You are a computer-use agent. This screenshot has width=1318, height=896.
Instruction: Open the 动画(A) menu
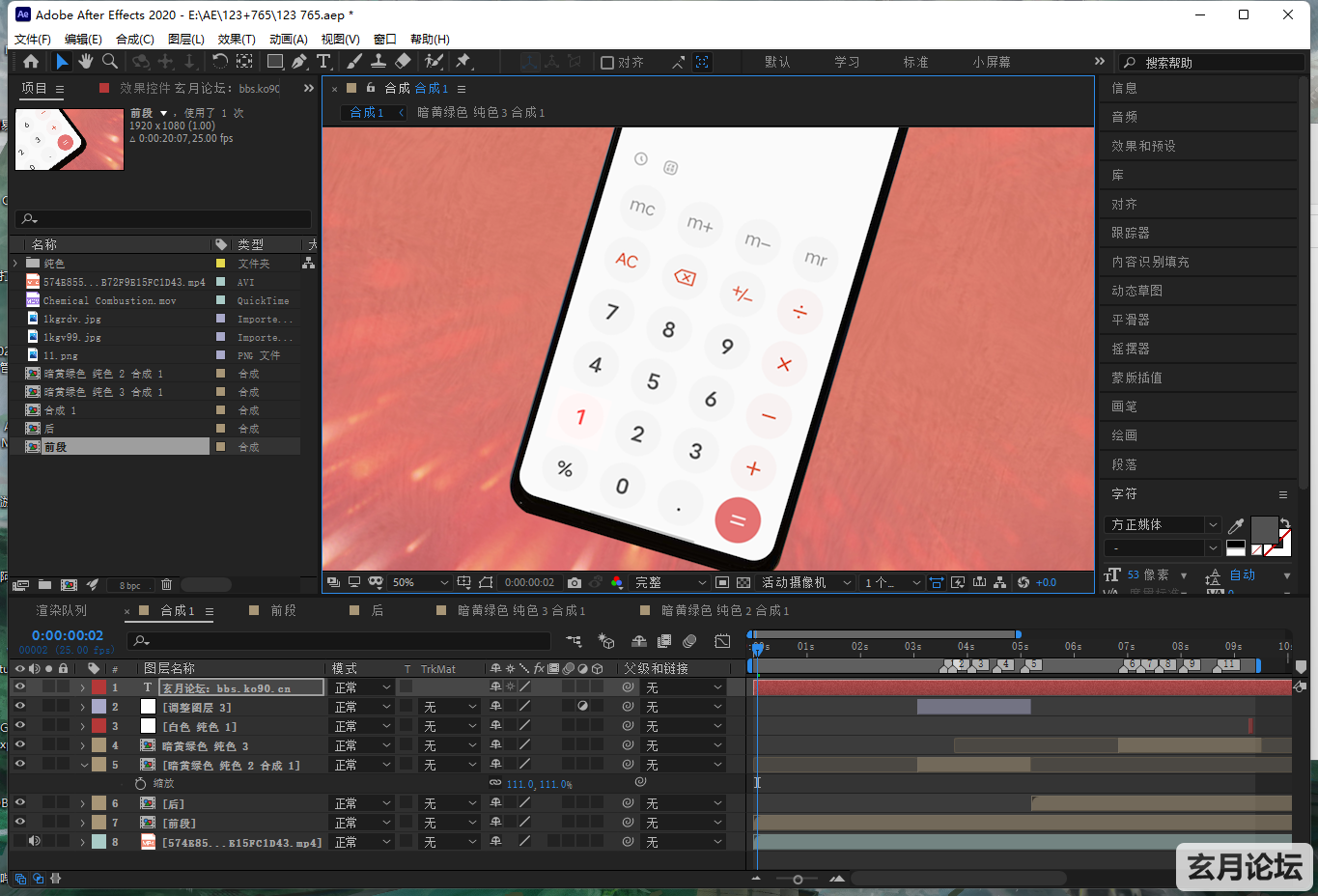(x=288, y=39)
